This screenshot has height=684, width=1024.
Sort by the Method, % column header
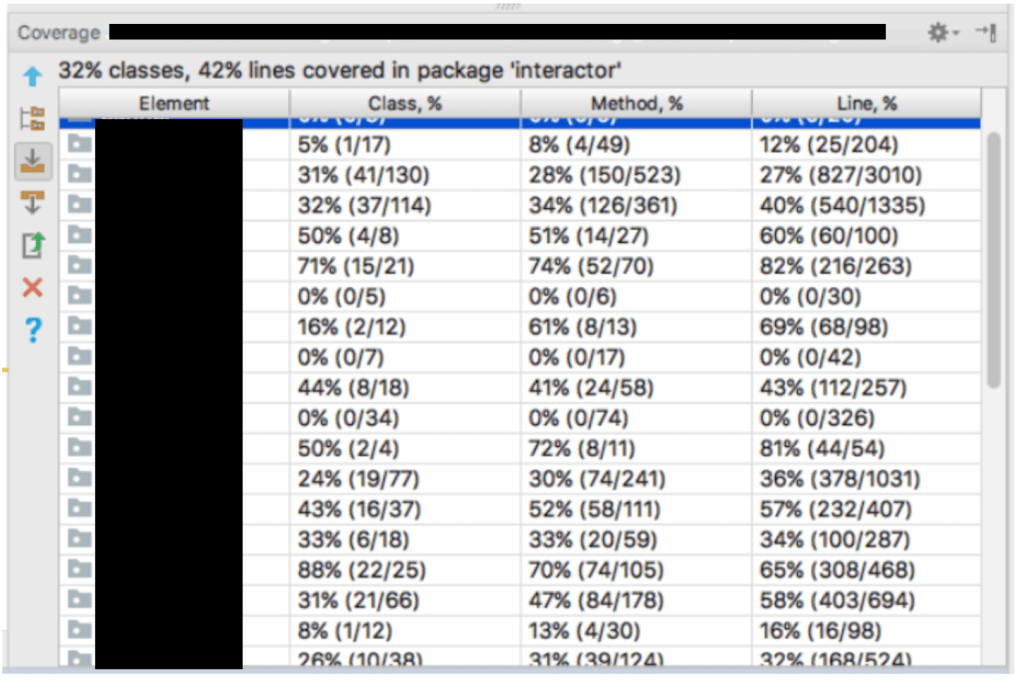point(636,103)
